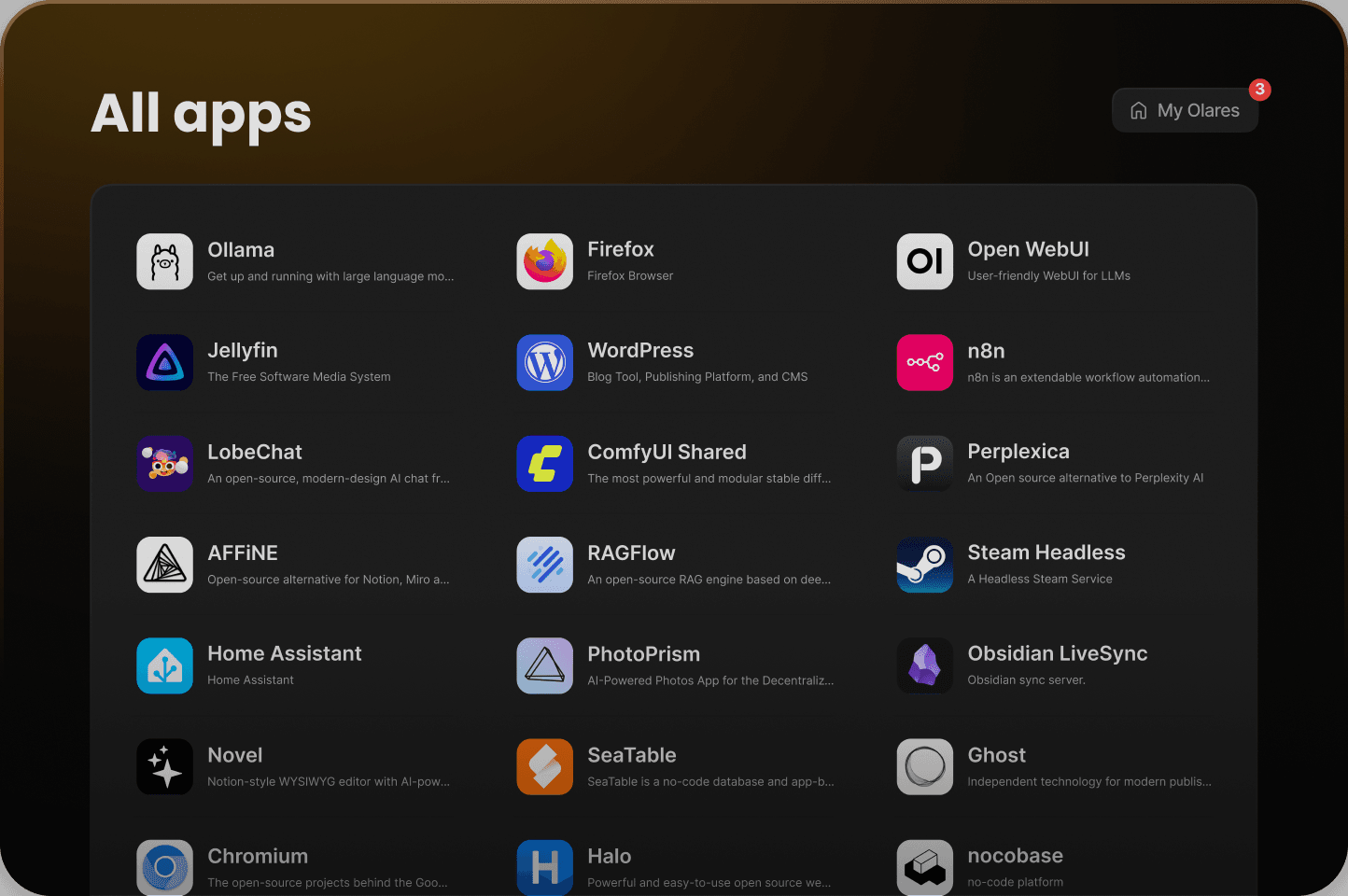Click 'An open-source RAG engine based on dee...'
This screenshot has height=896, width=1348.
[709, 580]
